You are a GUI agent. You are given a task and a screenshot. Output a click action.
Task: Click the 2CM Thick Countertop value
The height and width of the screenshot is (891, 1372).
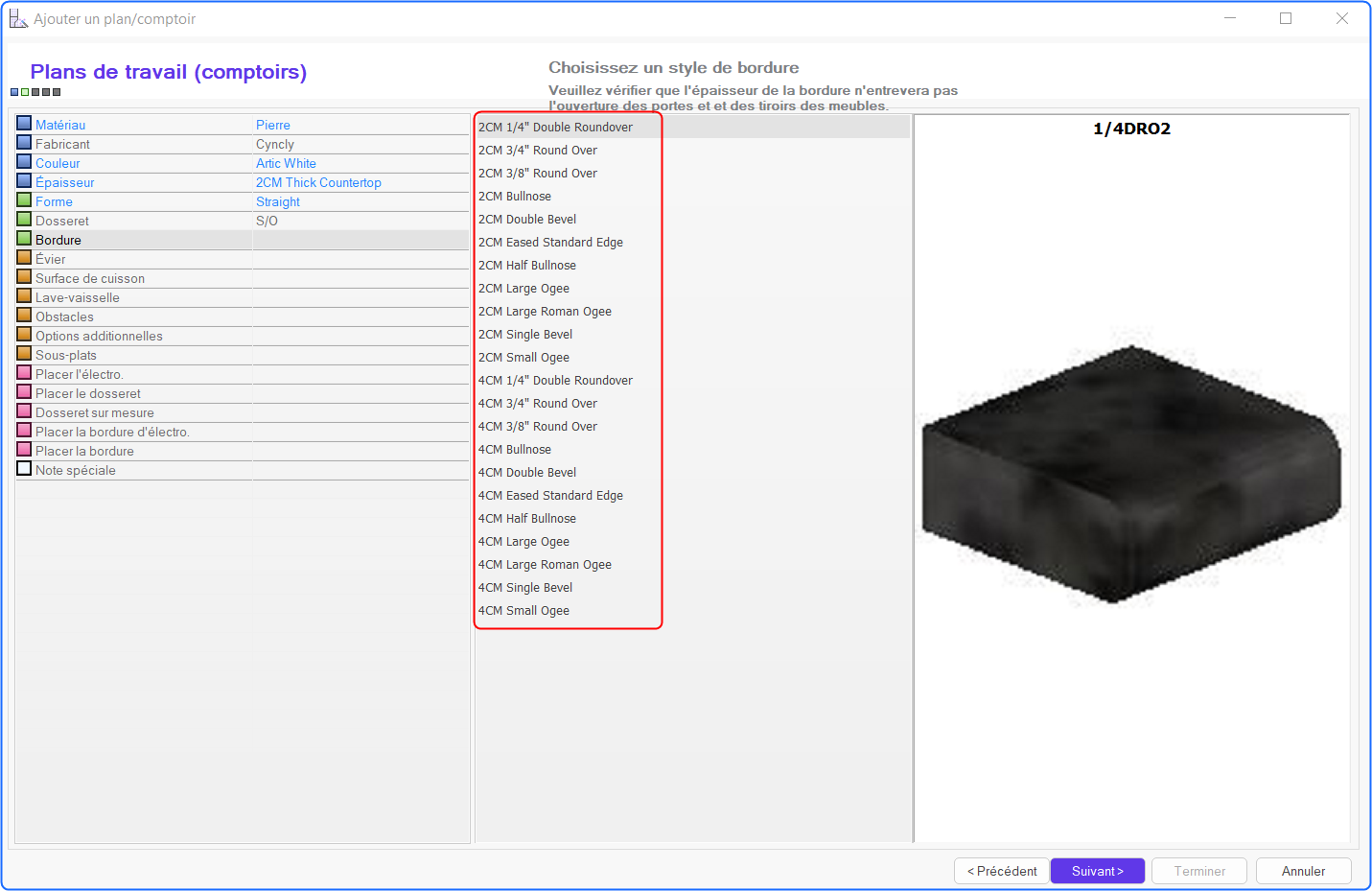(318, 182)
